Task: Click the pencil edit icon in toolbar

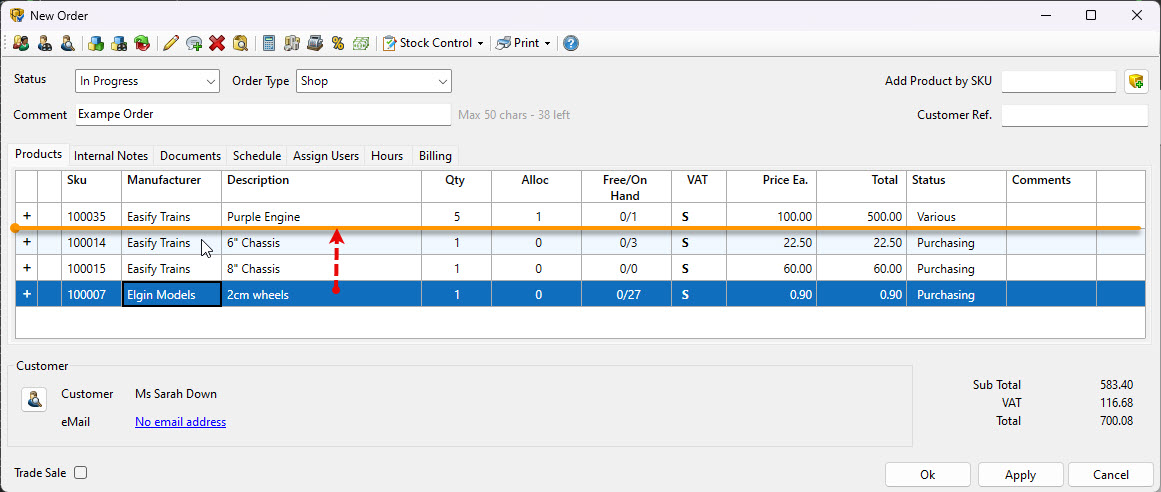Action: coord(170,43)
